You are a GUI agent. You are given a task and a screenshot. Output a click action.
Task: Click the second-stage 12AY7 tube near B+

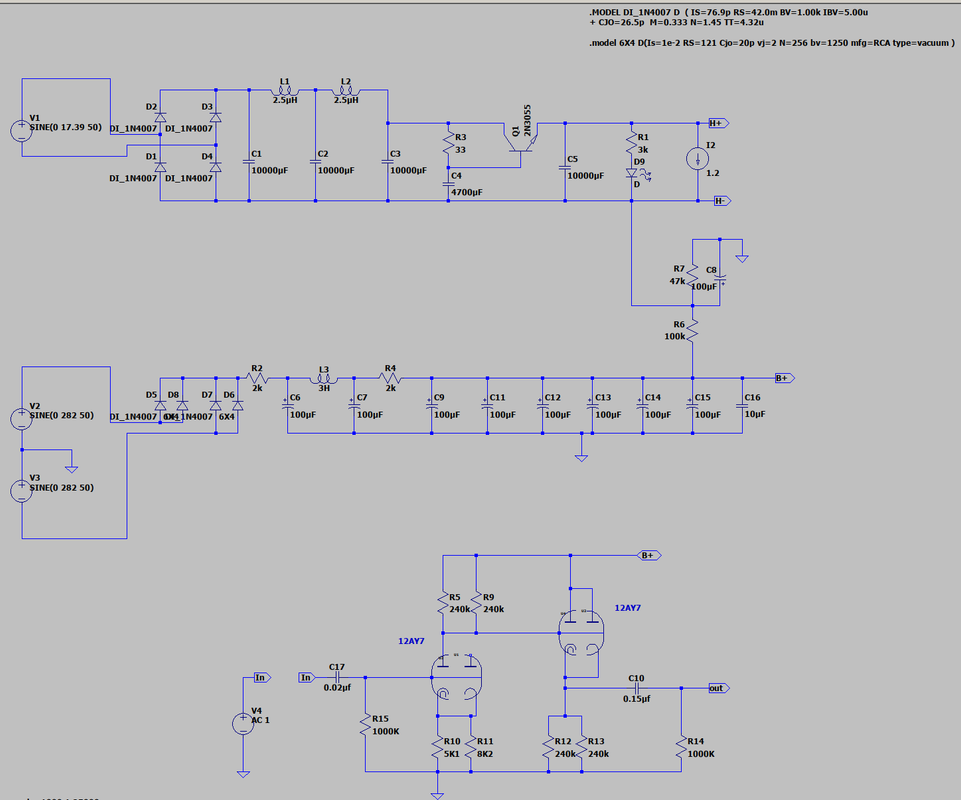coord(581,633)
